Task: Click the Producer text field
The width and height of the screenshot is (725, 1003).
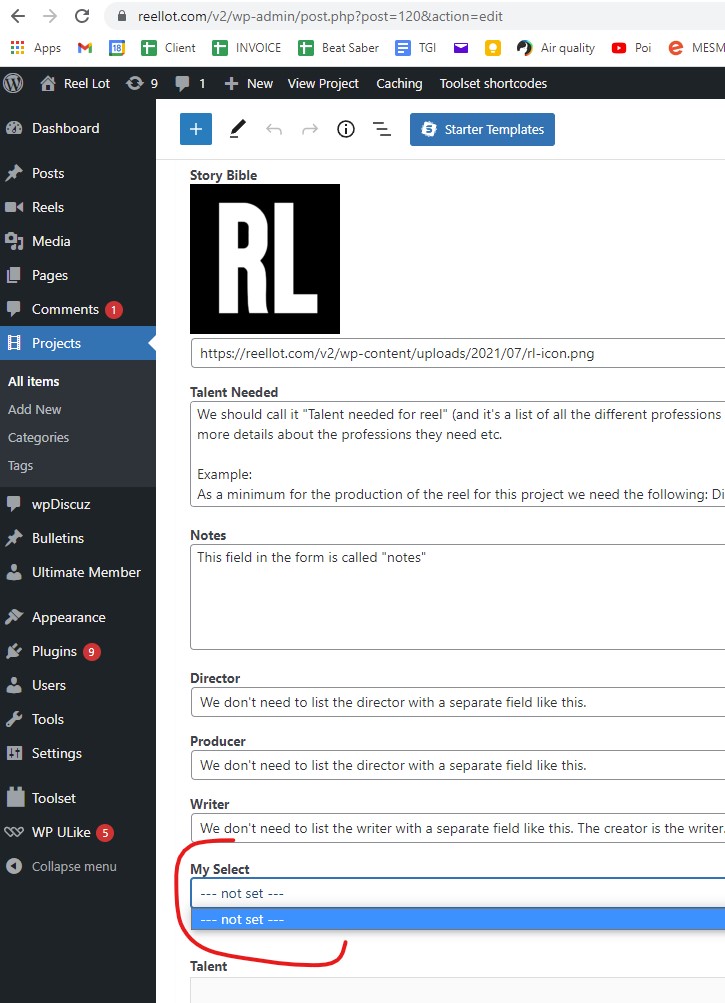Action: point(458,765)
